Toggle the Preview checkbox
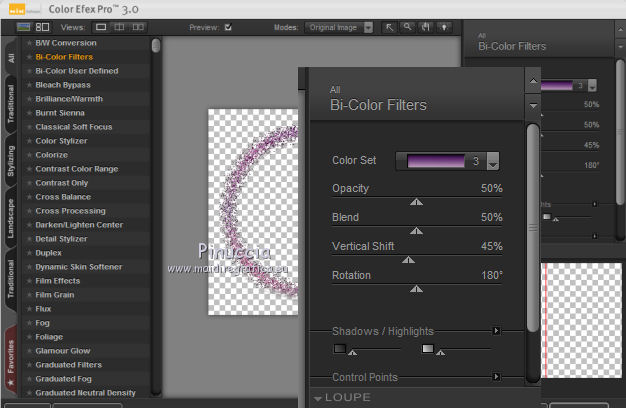This screenshot has height=408, width=626. tap(229, 27)
